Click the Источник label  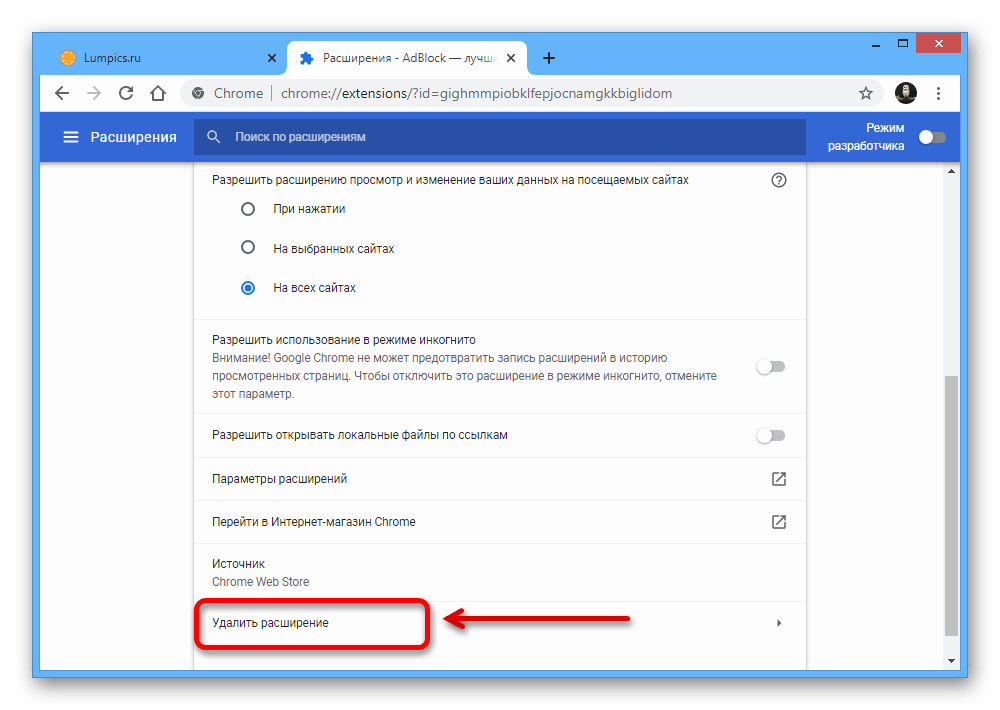pyautogui.click(x=238, y=564)
